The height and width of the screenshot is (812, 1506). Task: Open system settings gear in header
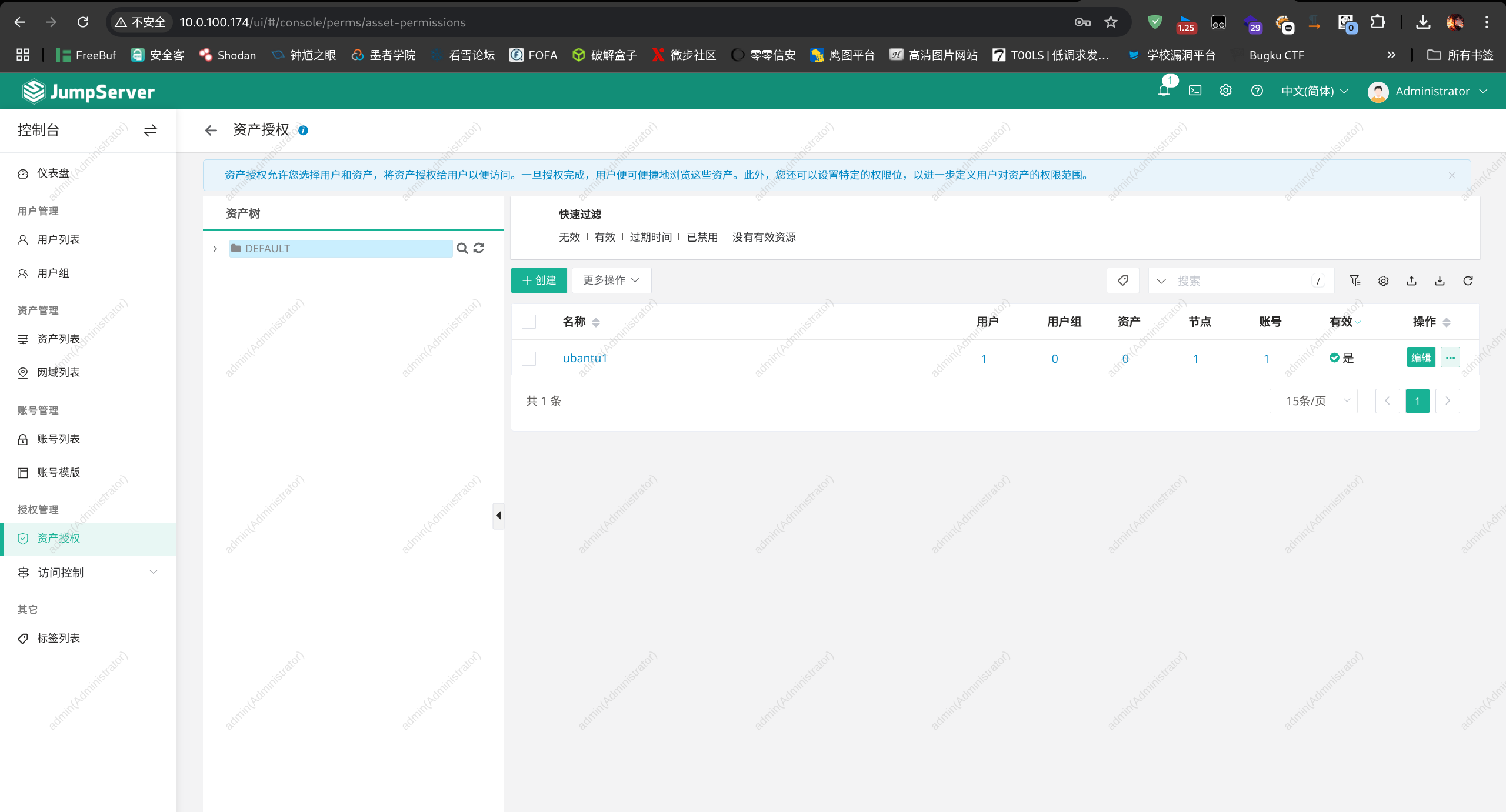(1225, 91)
